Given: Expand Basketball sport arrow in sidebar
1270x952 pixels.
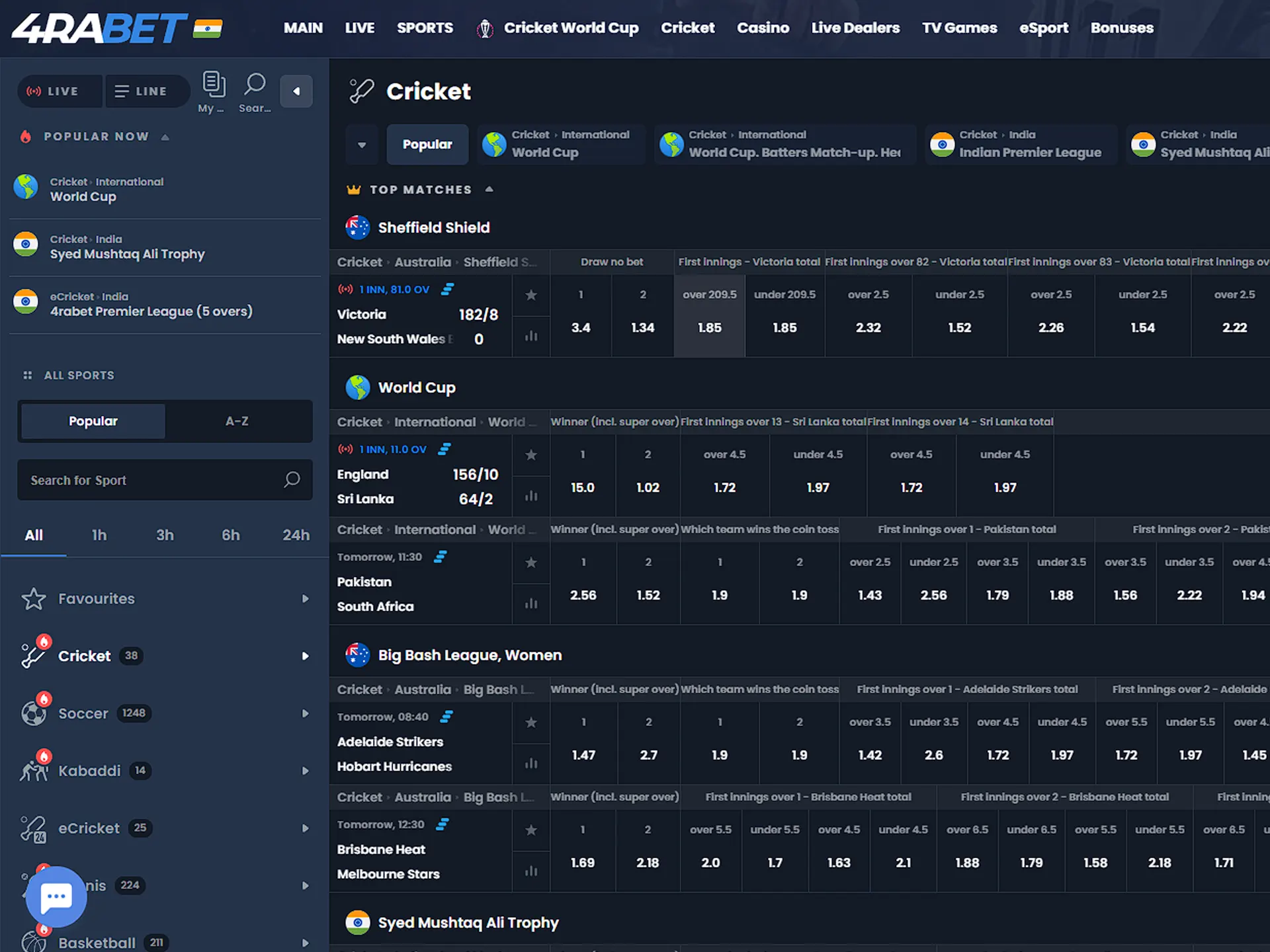Looking at the screenshot, I should coord(305,943).
